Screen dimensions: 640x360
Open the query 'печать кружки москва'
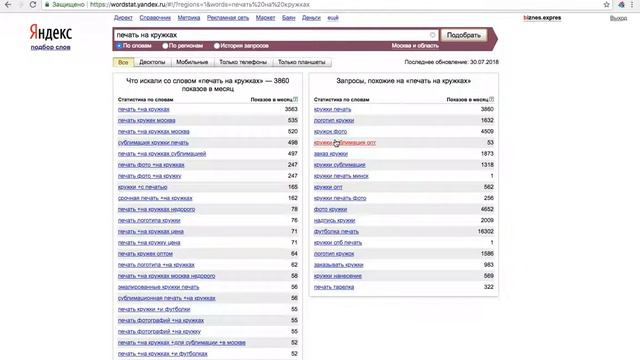tap(147, 120)
